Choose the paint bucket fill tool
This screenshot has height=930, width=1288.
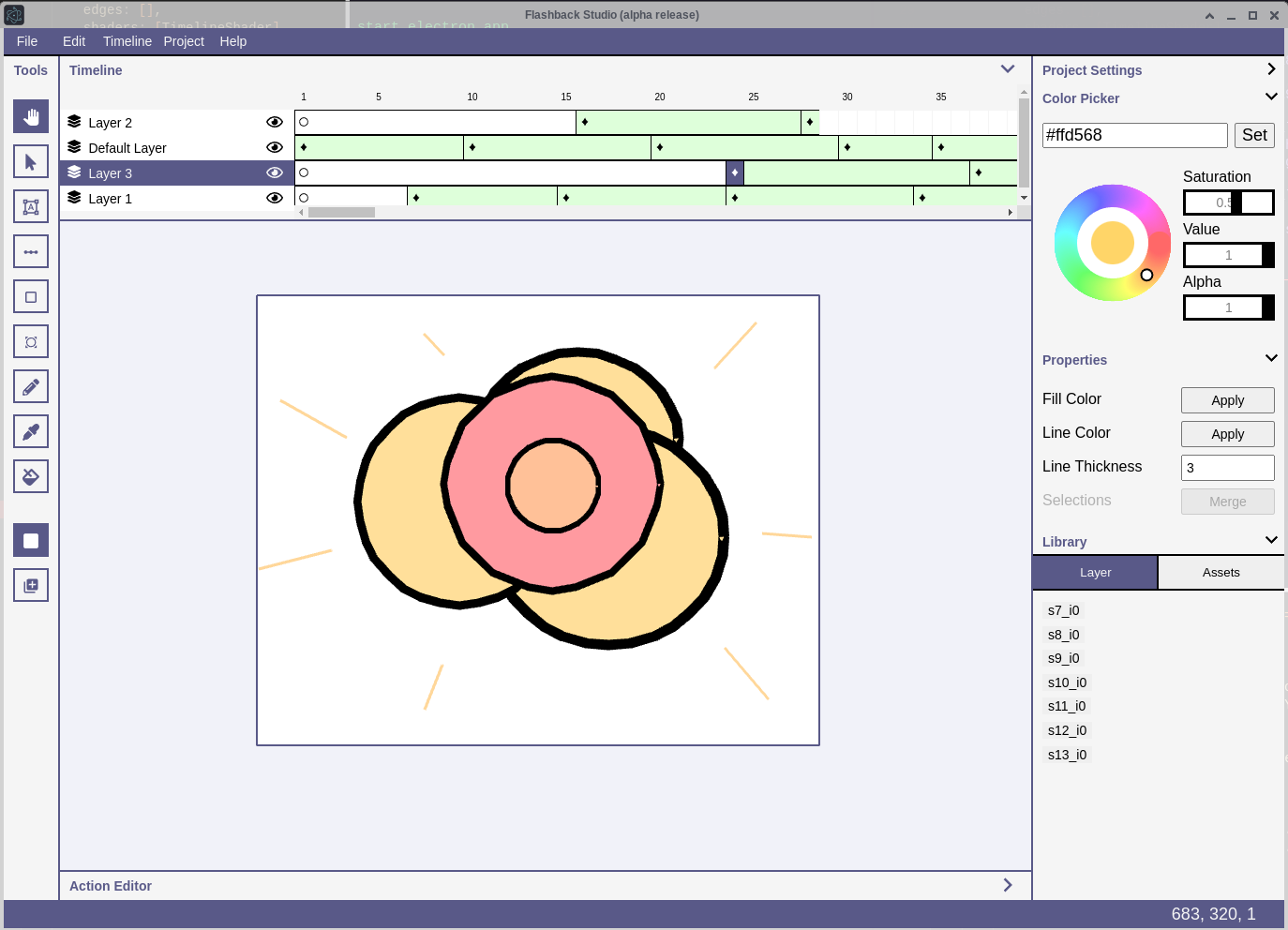click(x=31, y=476)
